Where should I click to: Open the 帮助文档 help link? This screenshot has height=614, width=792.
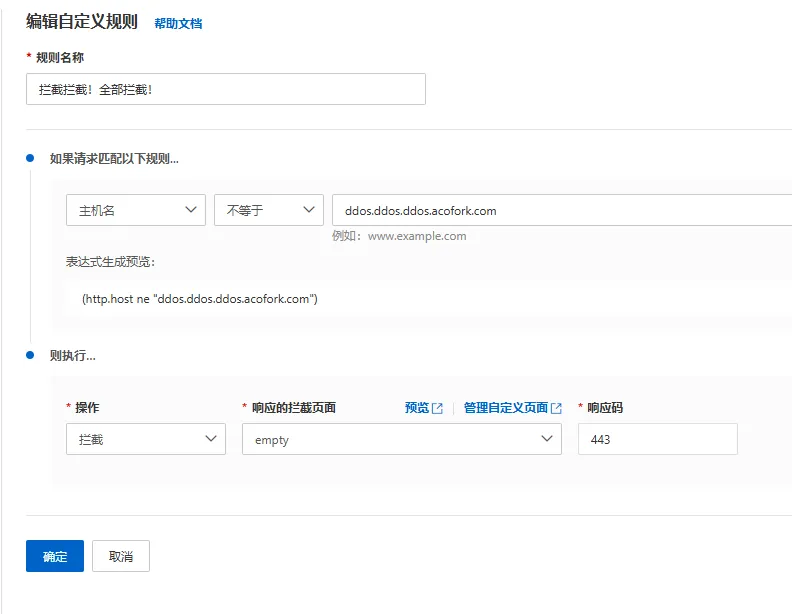coord(178,23)
